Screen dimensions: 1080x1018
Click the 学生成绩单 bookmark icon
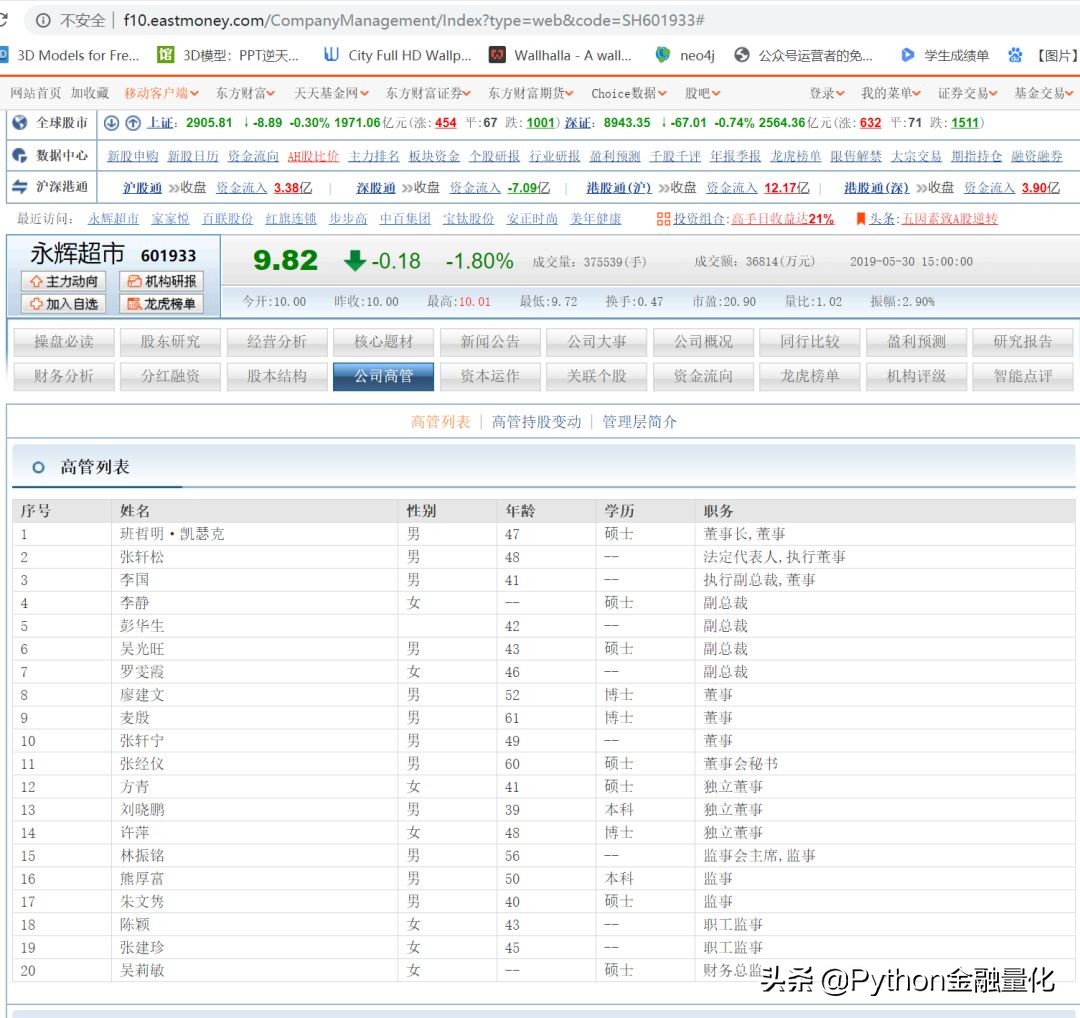(908, 55)
